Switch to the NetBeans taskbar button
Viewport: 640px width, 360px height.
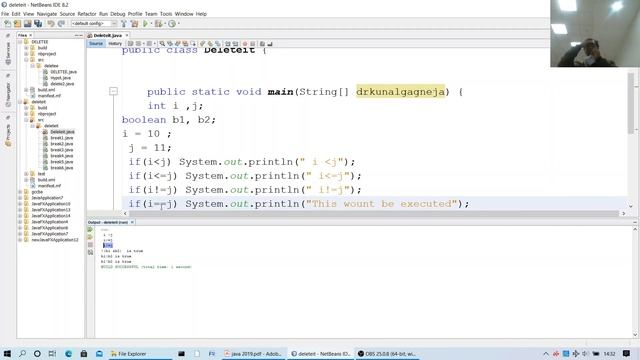tap(321, 353)
